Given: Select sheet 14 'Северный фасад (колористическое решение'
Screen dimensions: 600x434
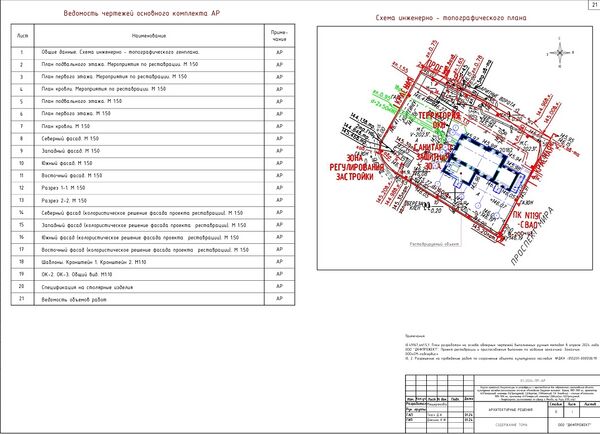Looking at the screenshot, I should pos(153,213).
